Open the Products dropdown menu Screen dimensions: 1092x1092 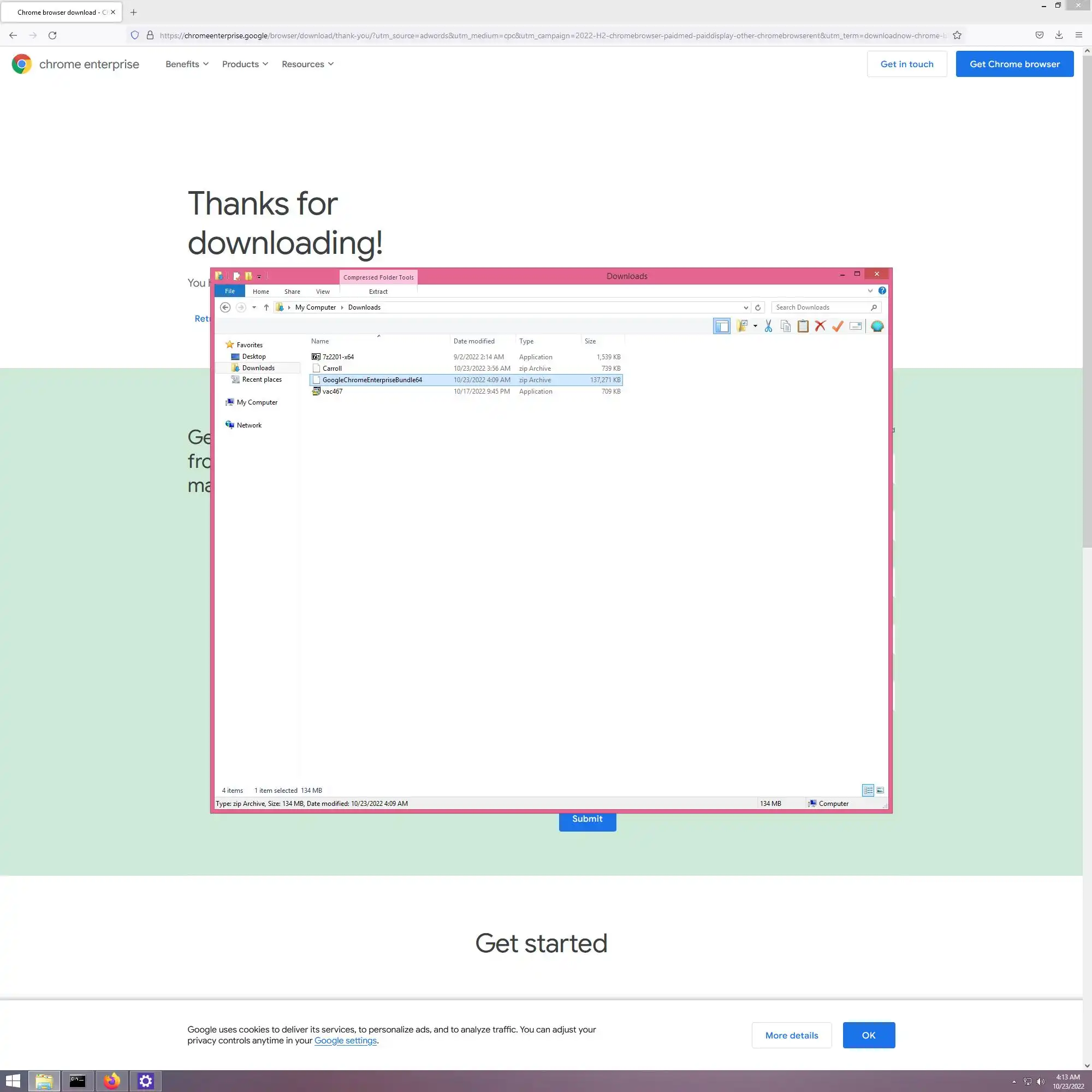[245, 64]
